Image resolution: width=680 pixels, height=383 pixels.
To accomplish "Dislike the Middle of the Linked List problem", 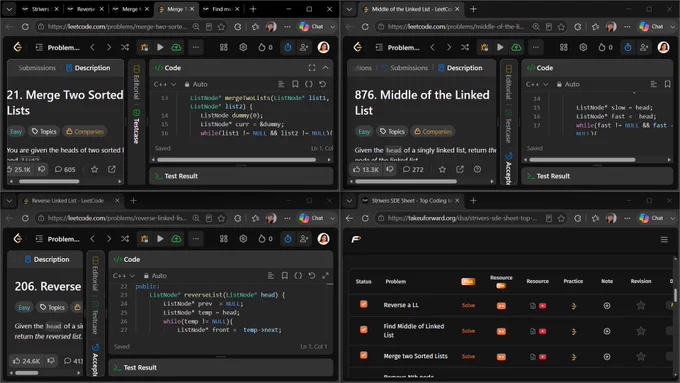I will click(390, 169).
